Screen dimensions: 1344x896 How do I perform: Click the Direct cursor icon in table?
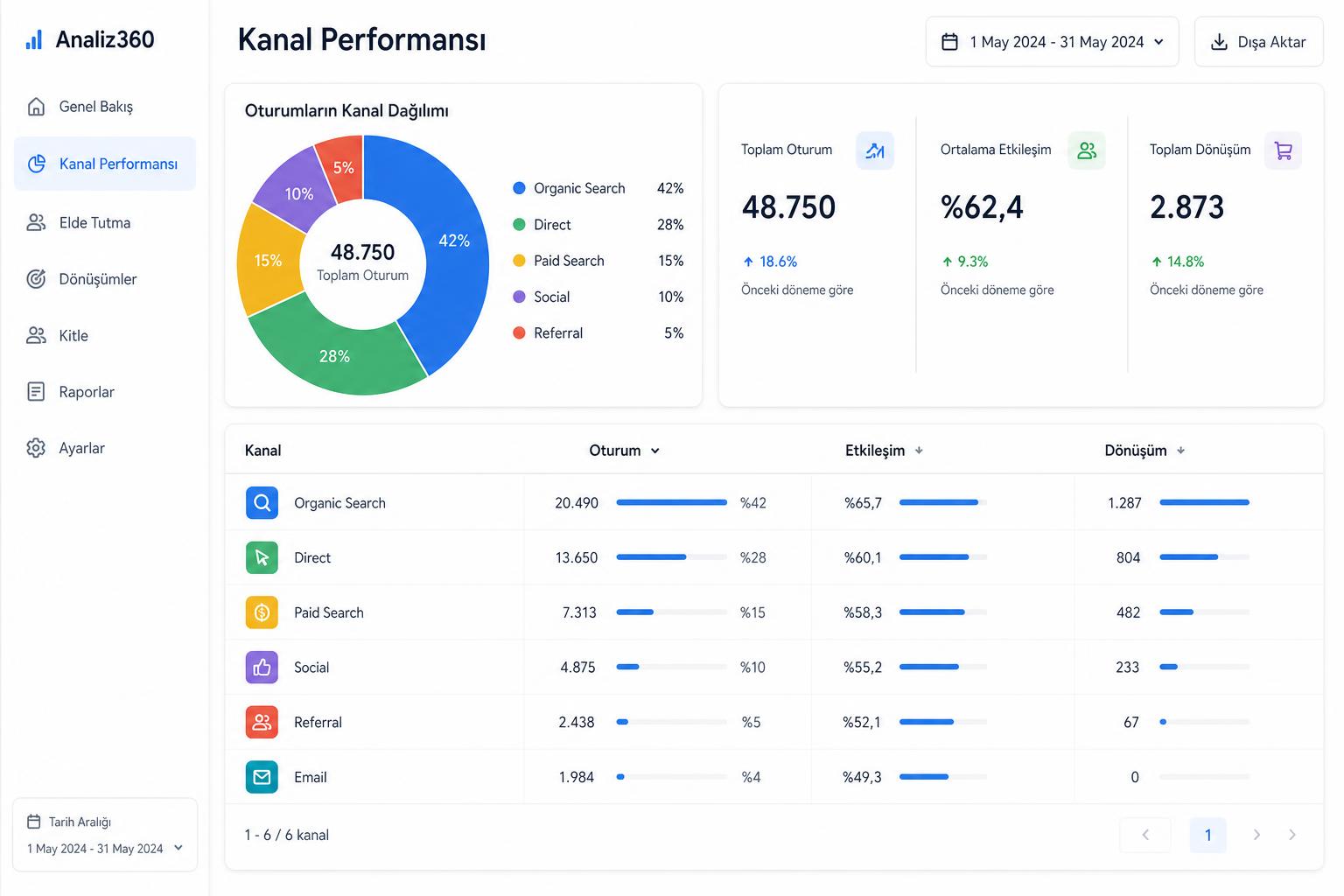tap(262, 557)
